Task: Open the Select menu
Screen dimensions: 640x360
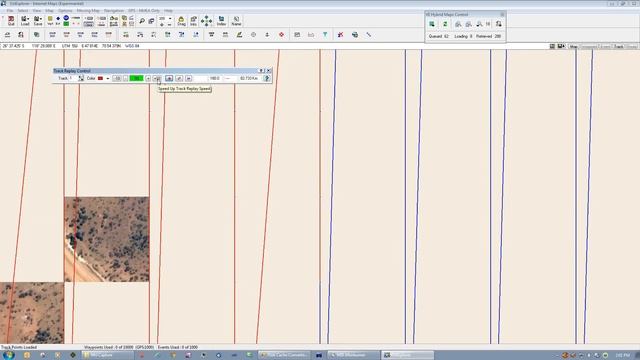Action: 23,11
